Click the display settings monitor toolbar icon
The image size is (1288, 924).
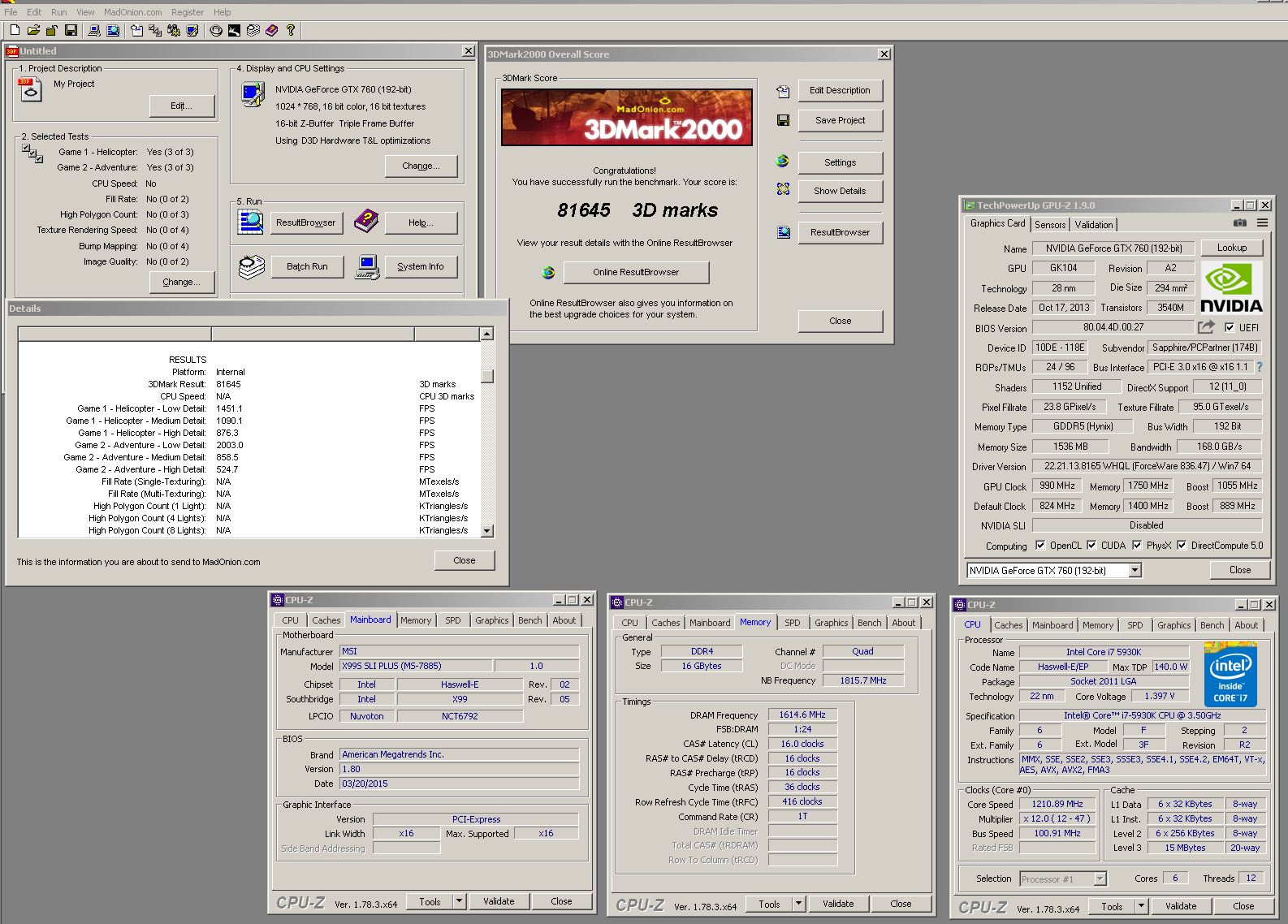192,30
